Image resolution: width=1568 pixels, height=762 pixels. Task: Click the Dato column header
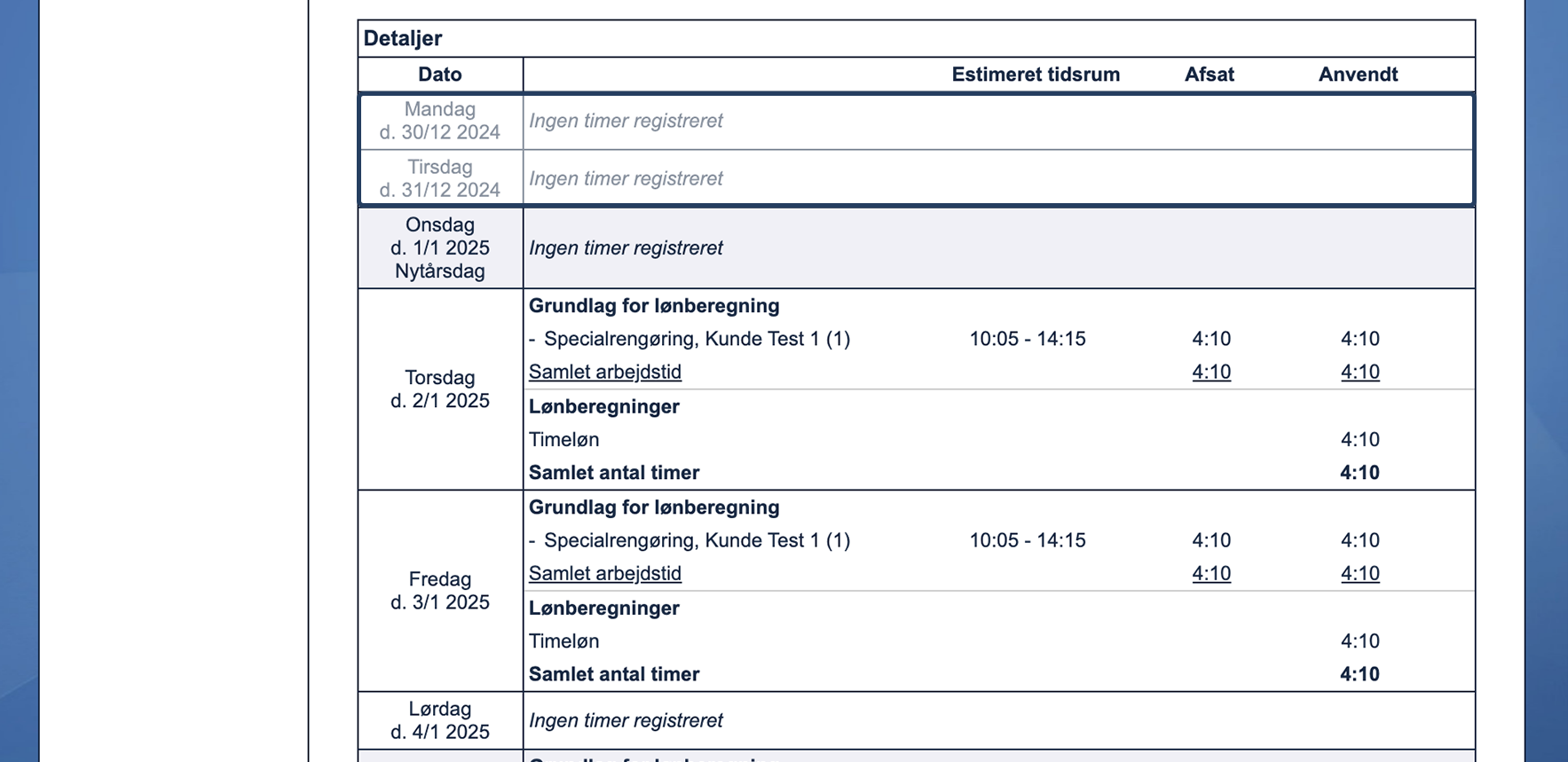(x=440, y=75)
